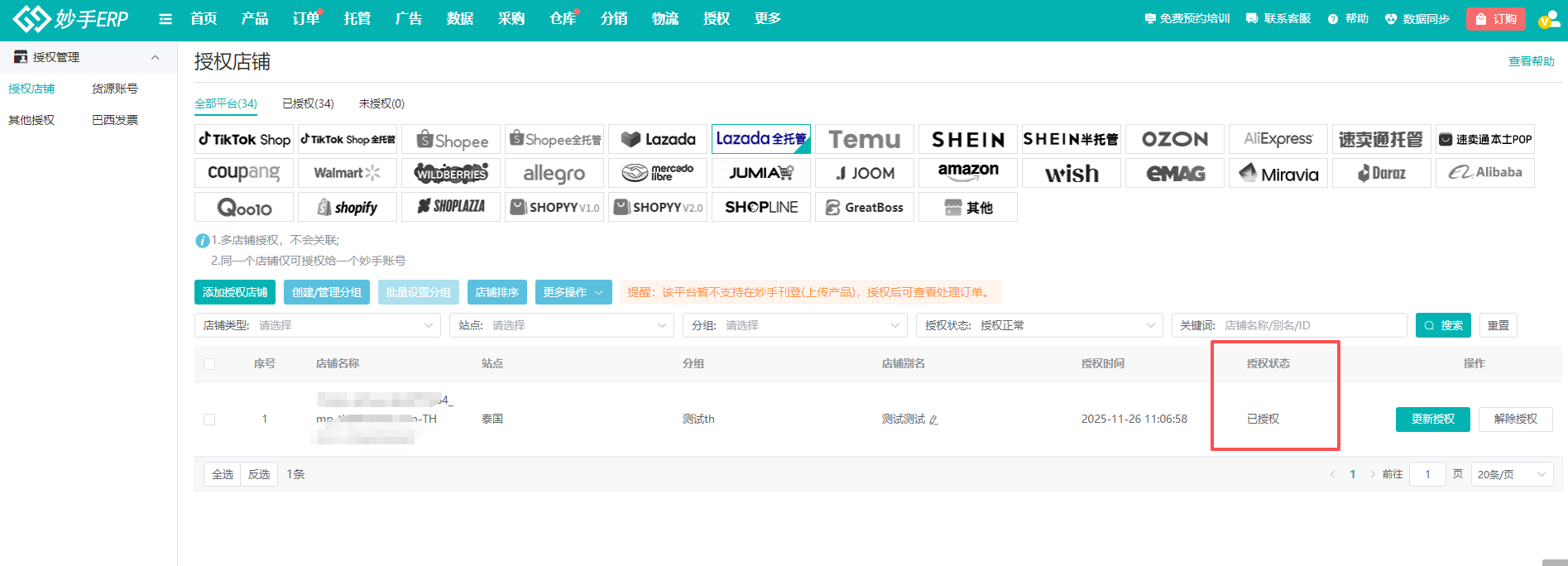Select the OZON platform logo

pos(1174,139)
